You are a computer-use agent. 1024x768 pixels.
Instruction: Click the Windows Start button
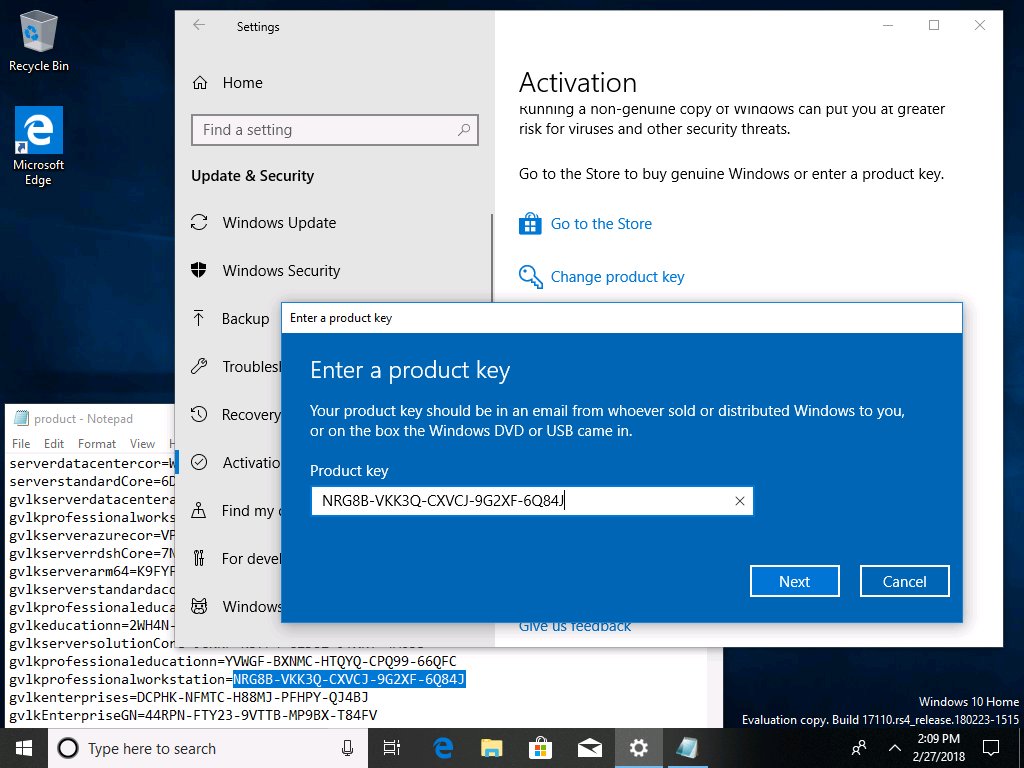pyautogui.click(x=22, y=748)
